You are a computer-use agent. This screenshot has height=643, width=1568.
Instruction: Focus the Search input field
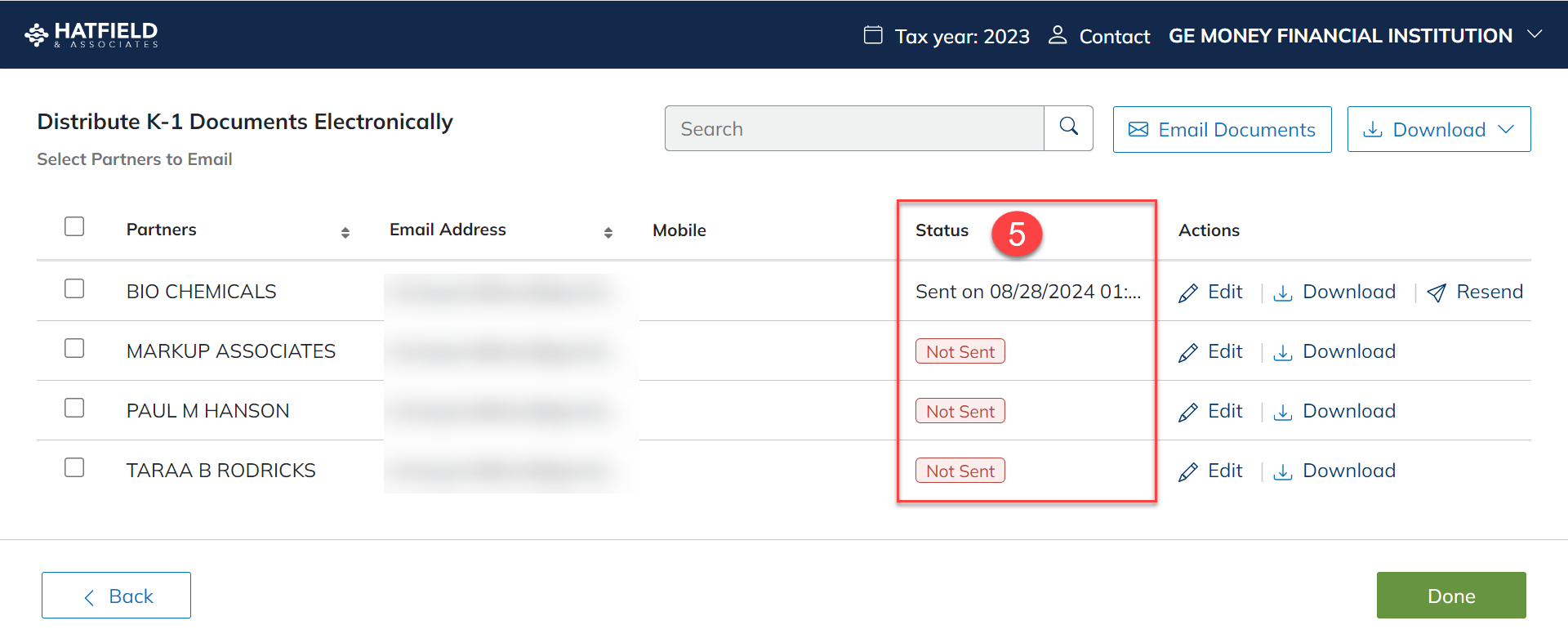(853, 128)
